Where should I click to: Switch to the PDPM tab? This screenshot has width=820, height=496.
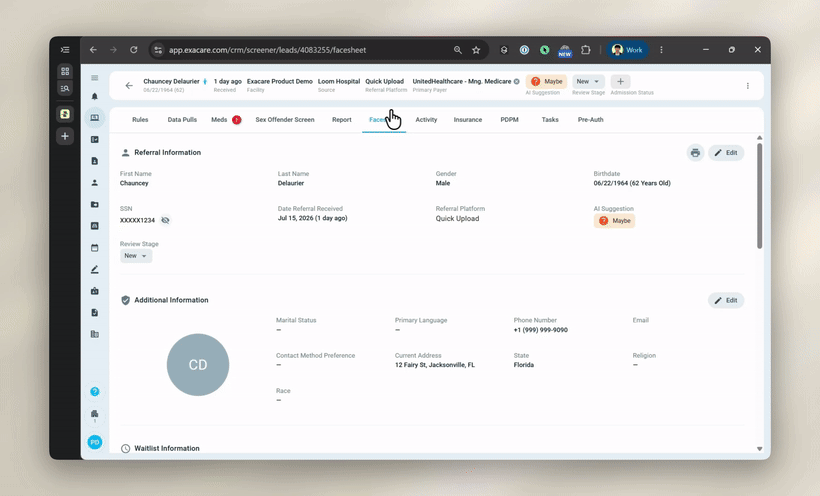(509, 120)
